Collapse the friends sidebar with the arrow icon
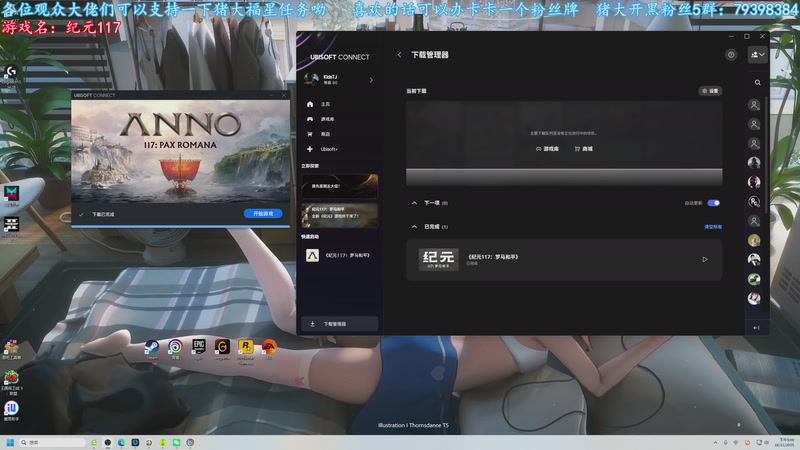Image resolution: width=800 pixels, height=450 pixels. tap(757, 328)
